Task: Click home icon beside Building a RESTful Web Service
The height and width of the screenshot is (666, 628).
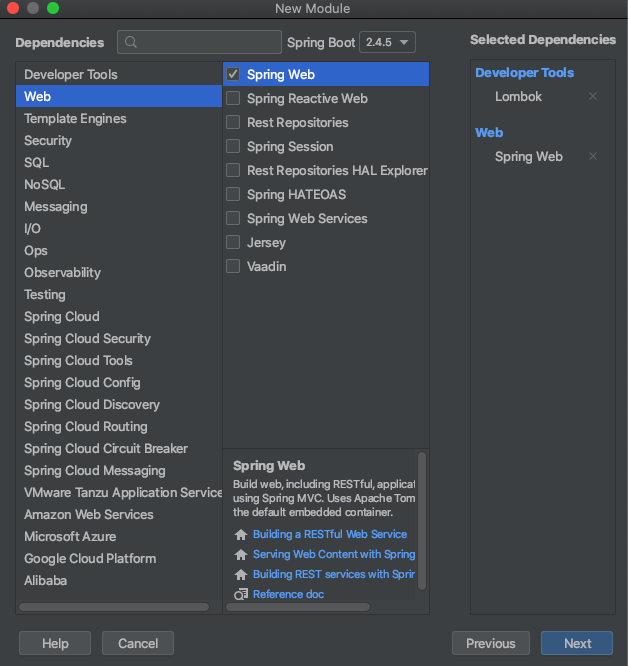Action: [x=241, y=534]
